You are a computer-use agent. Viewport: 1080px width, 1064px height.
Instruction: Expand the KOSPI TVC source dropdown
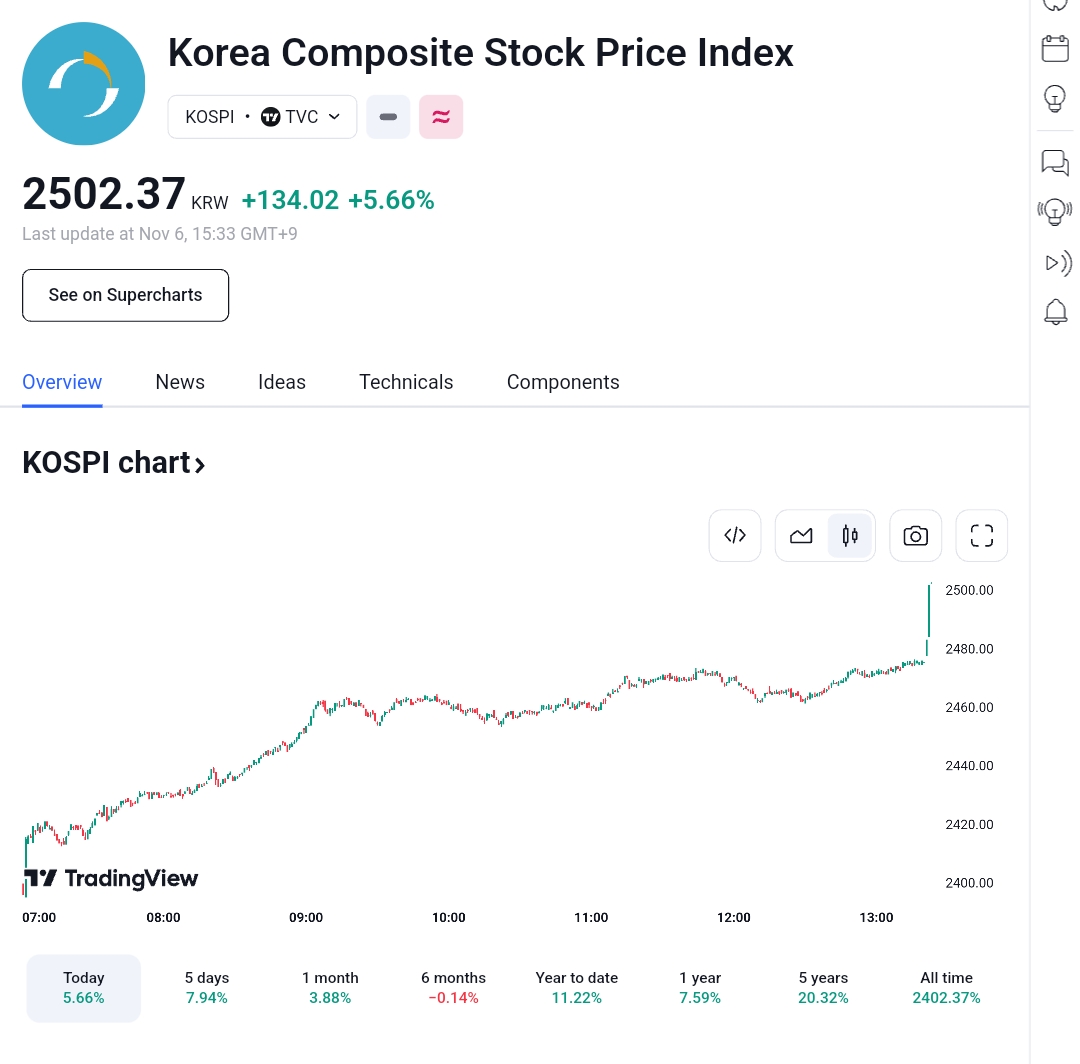[x=262, y=117]
